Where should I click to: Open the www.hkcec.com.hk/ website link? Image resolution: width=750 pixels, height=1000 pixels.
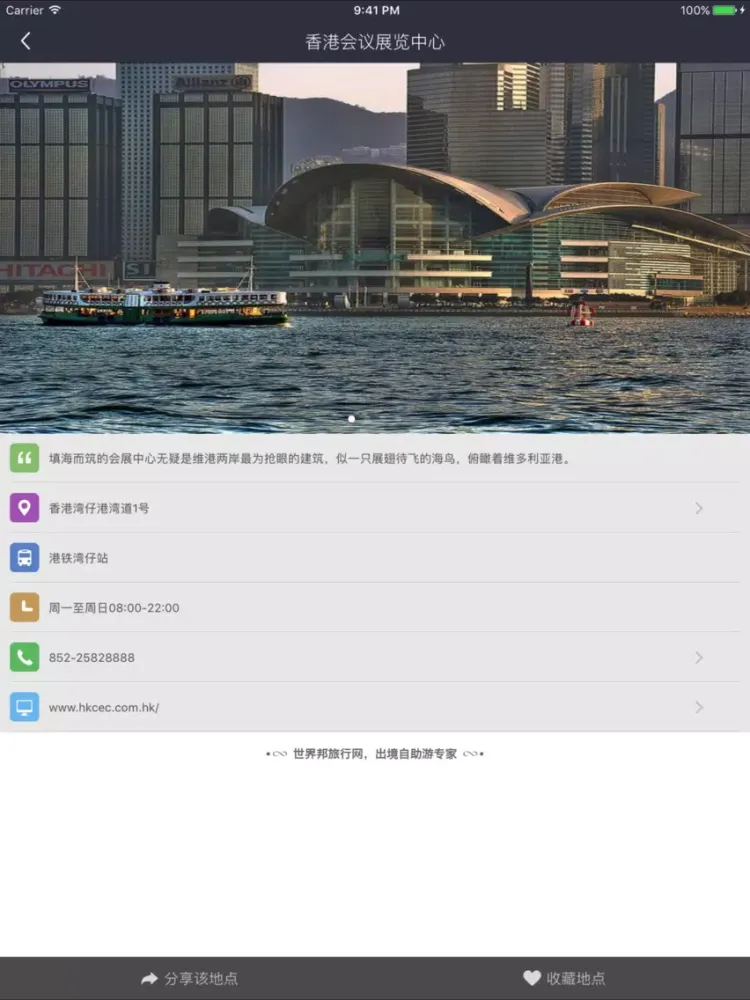104,707
